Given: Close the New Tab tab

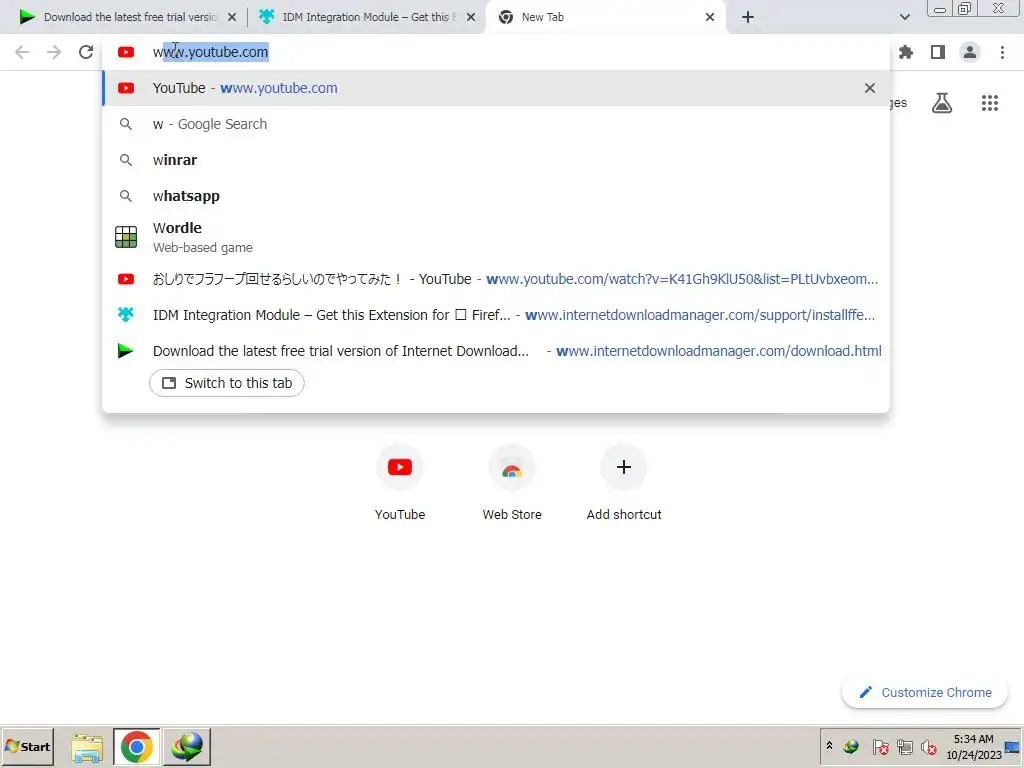Looking at the screenshot, I should pyautogui.click(x=710, y=18).
